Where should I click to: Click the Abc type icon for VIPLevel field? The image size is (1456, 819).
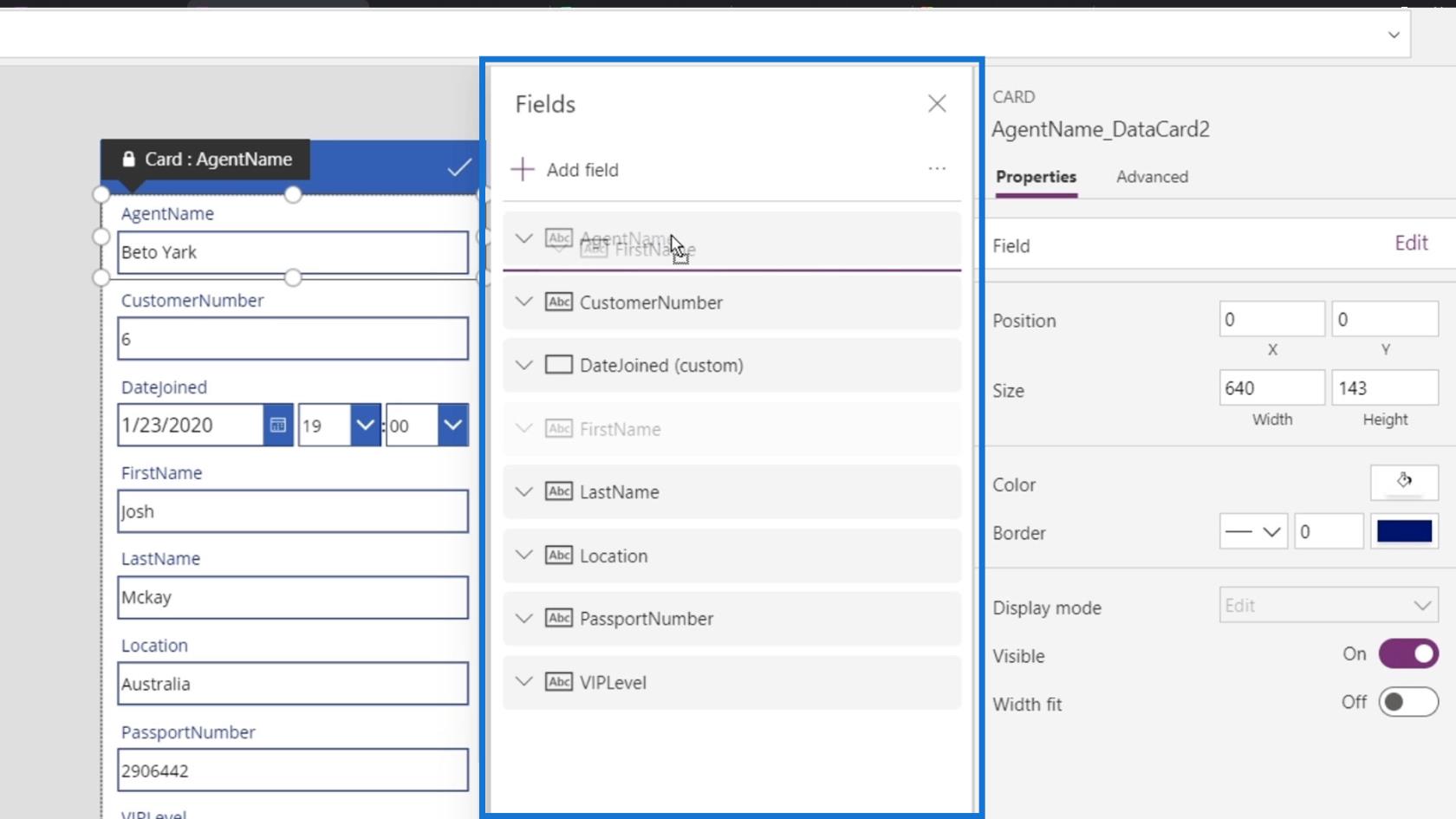coord(559,682)
